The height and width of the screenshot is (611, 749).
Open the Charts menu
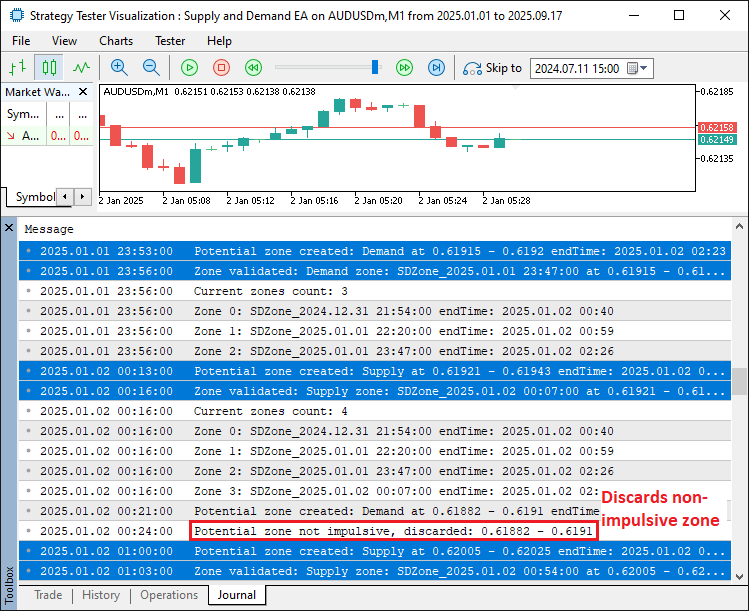(116, 41)
